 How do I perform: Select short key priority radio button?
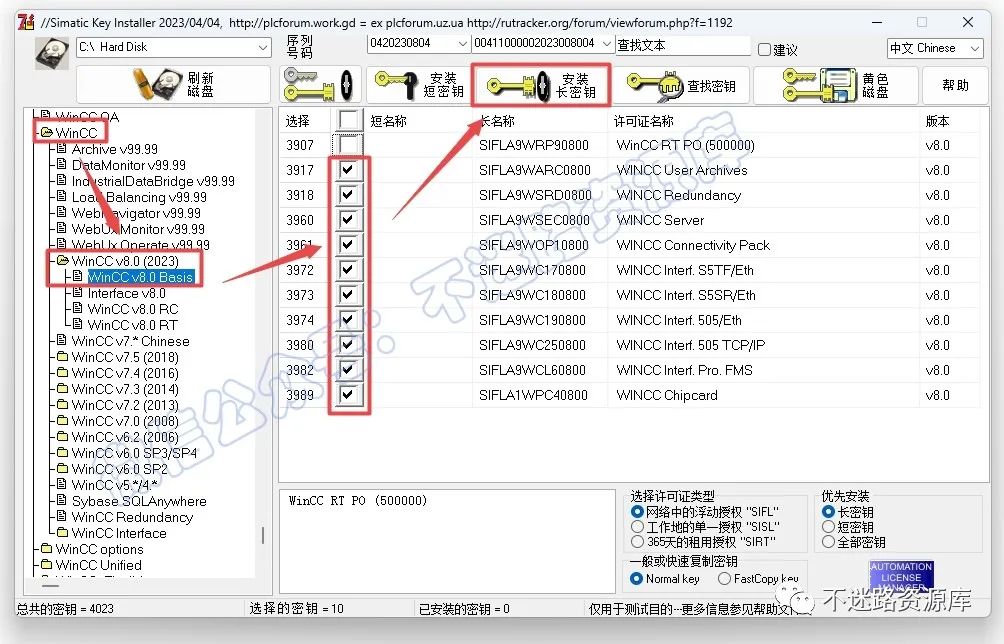point(829,527)
